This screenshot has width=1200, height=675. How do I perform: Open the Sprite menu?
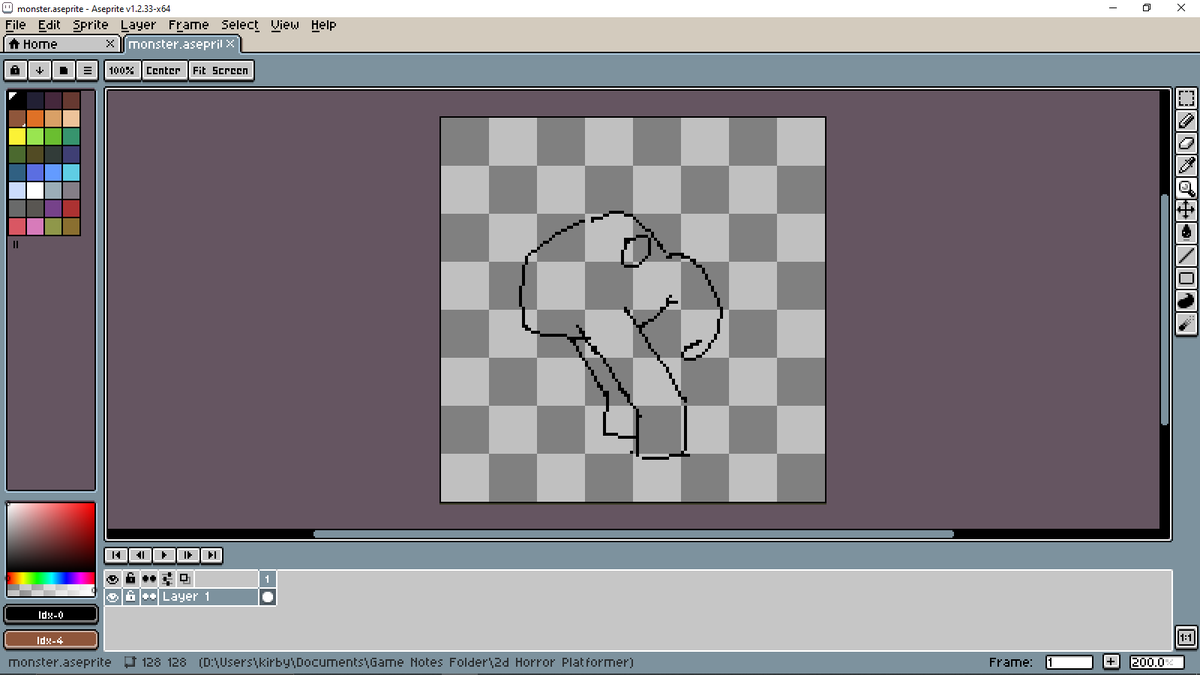[90, 25]
